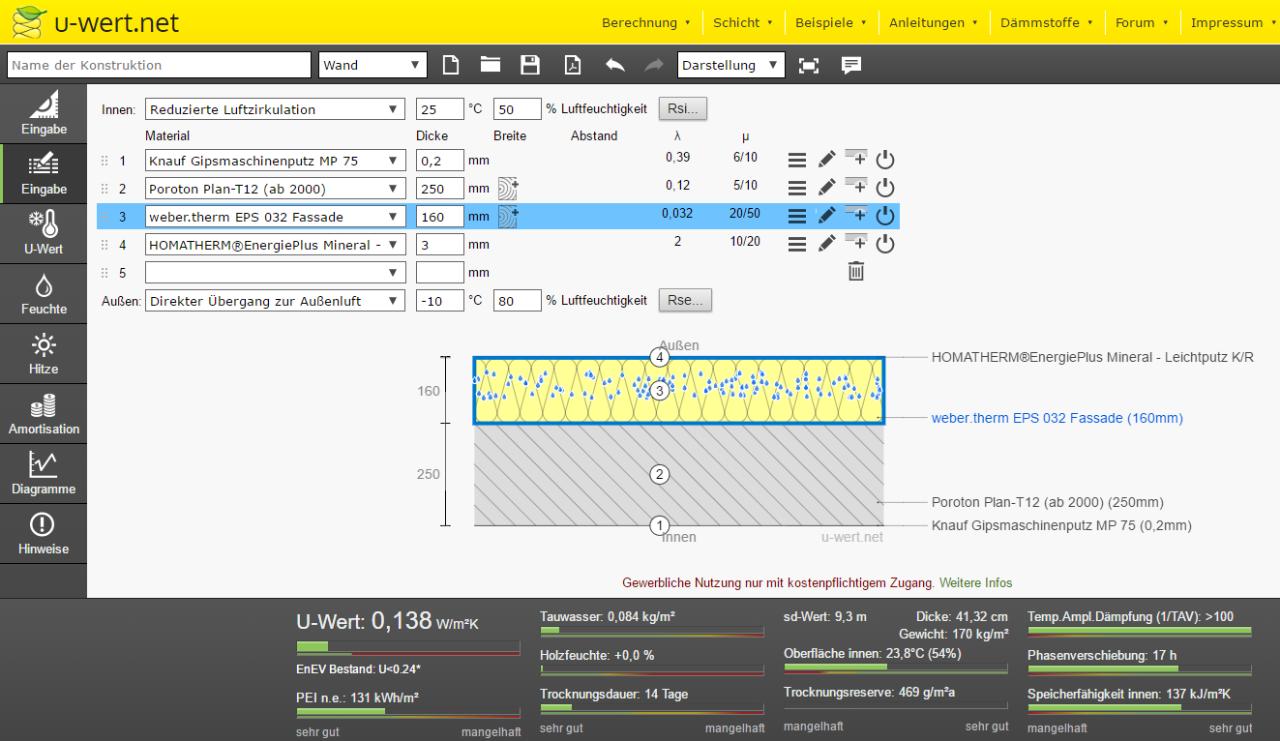
Task: Open layer menu for Poroton Plan-T12 row
Action: click(x=797, y=188)
